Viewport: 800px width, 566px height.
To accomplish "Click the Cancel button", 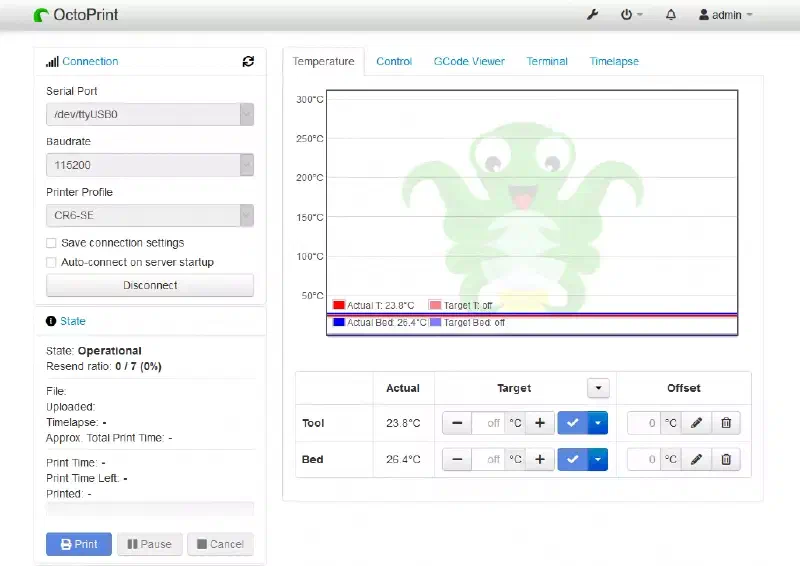I will [220, 544].
